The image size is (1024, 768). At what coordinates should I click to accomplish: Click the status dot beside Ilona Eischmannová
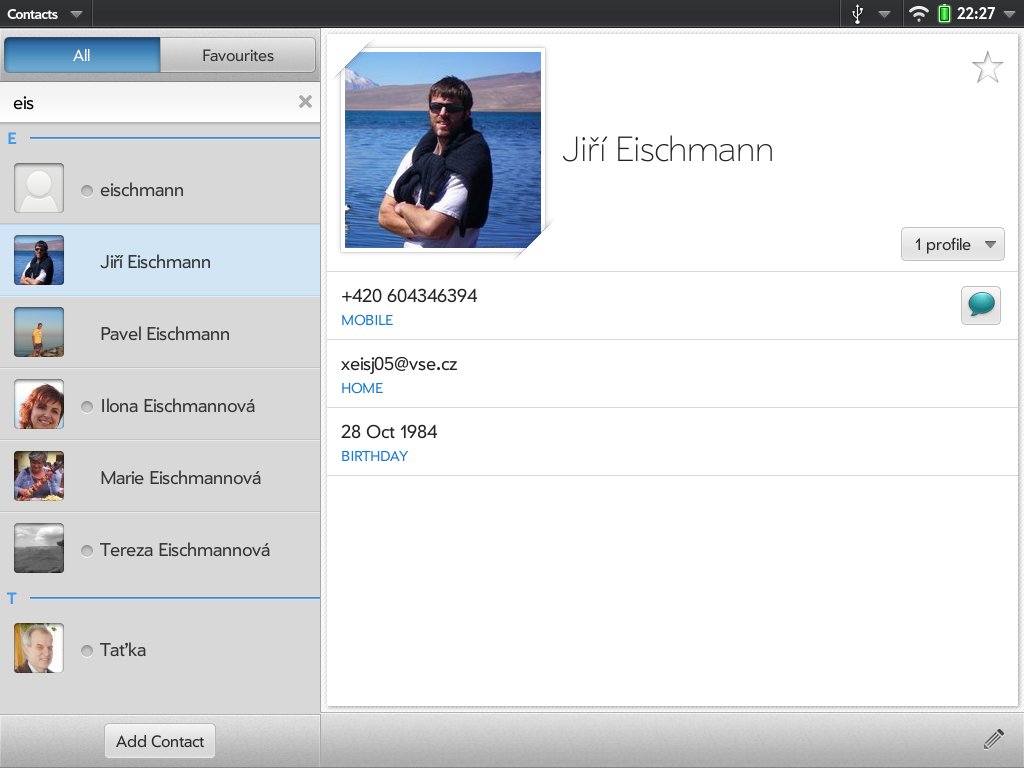(x=87, y=407)
